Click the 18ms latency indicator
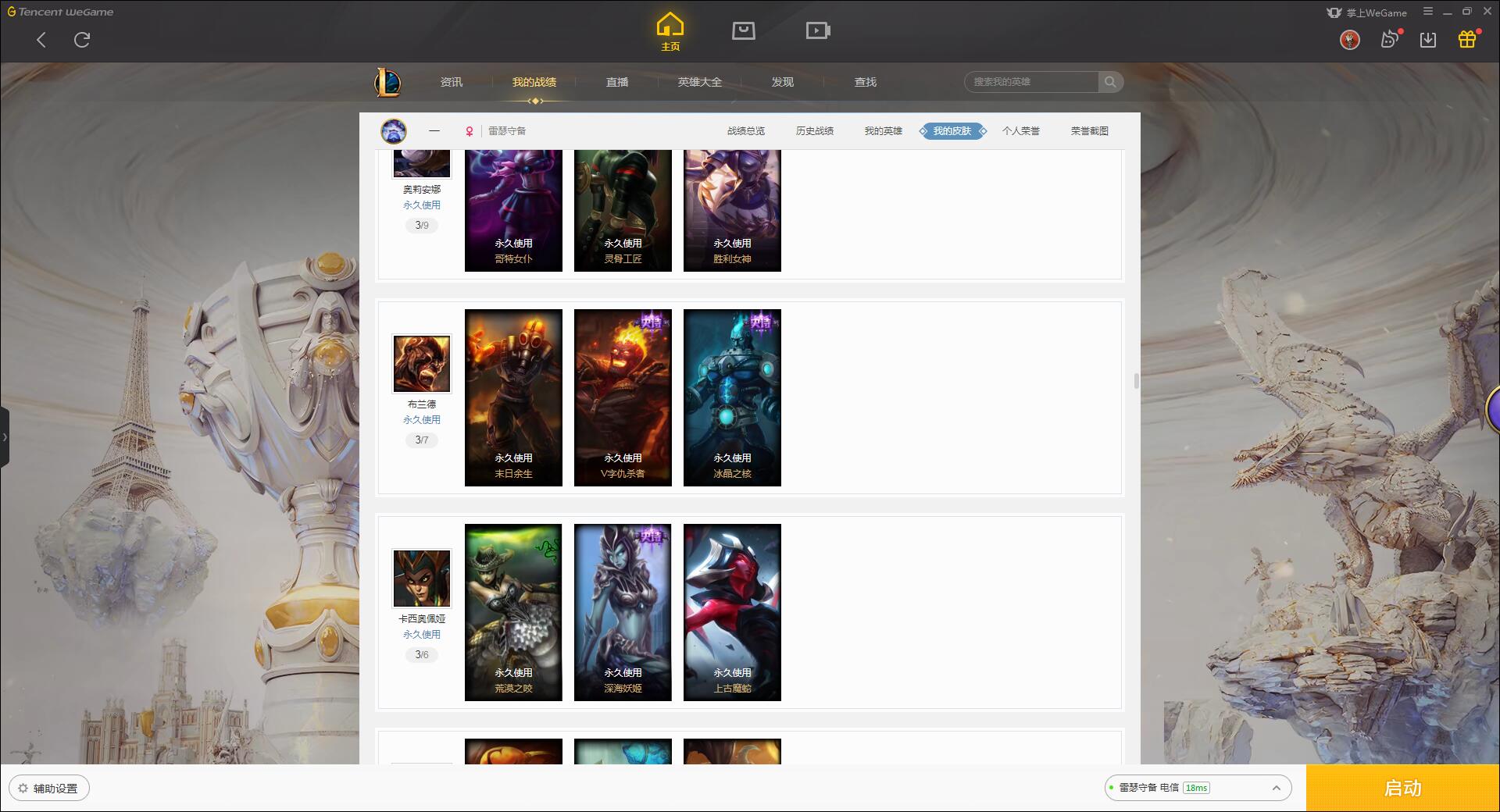Screen dimensions: 1500x812 1196,788
